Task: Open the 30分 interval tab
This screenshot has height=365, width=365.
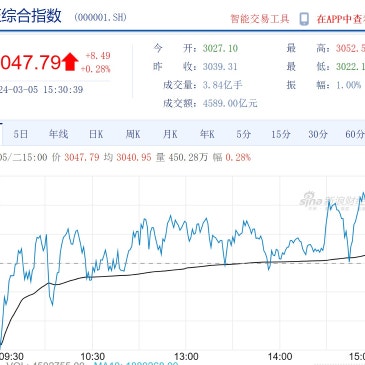Action: tap(318, 134)
